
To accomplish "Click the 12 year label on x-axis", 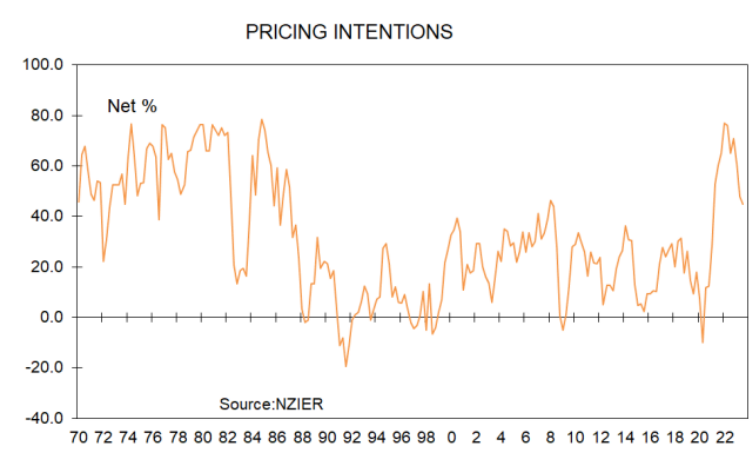I will tap(600, 438).
